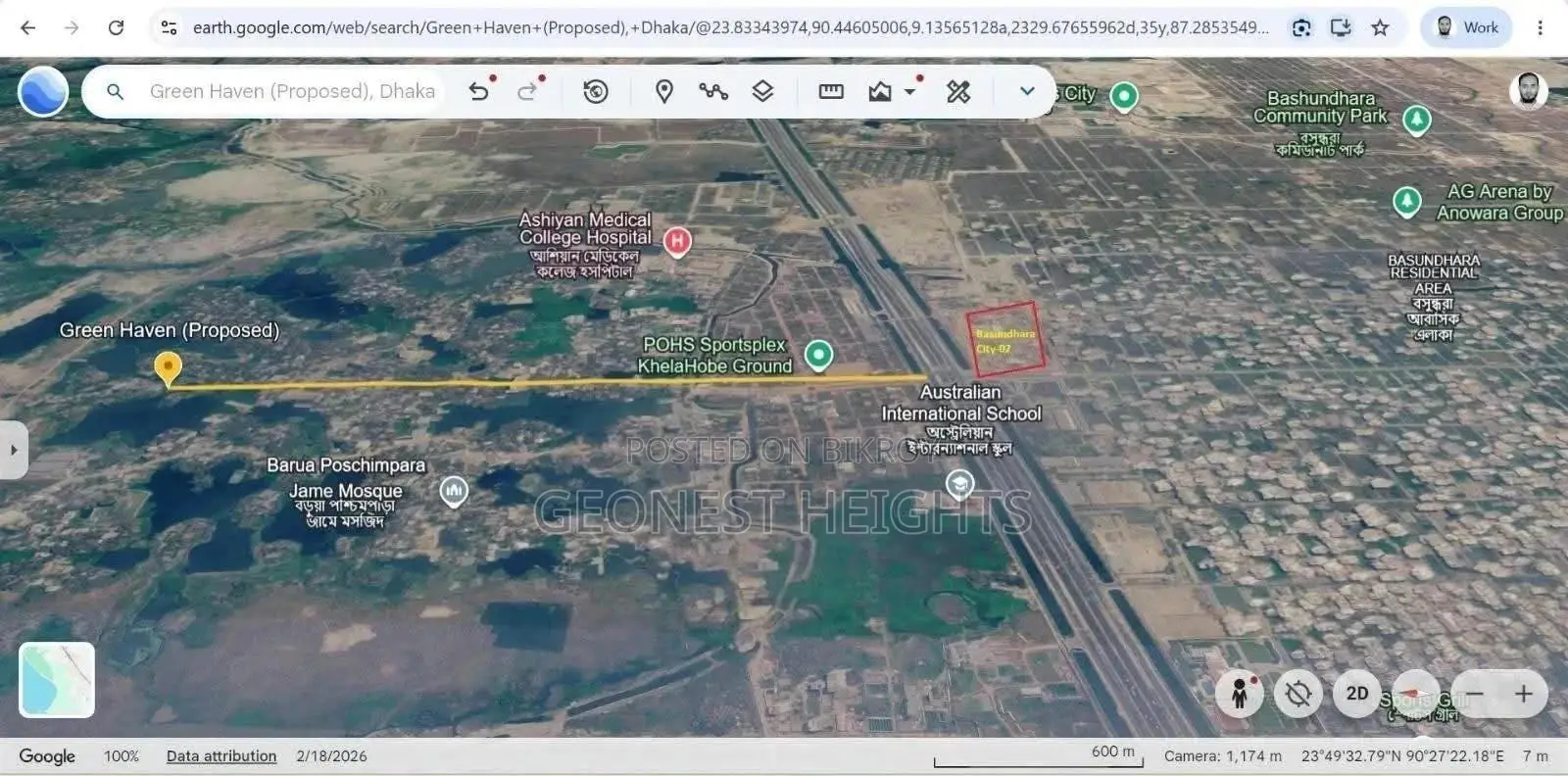Open the Data attribution link
This screenshot has height=776, width=1568.
(221, 756)
